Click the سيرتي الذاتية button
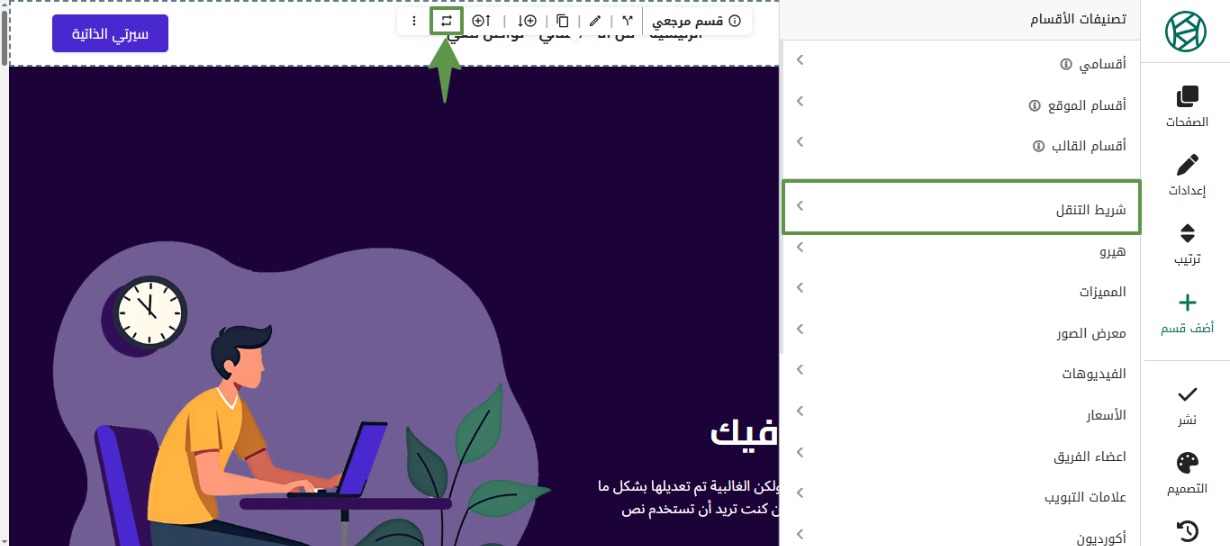 (x=110, y=33)
